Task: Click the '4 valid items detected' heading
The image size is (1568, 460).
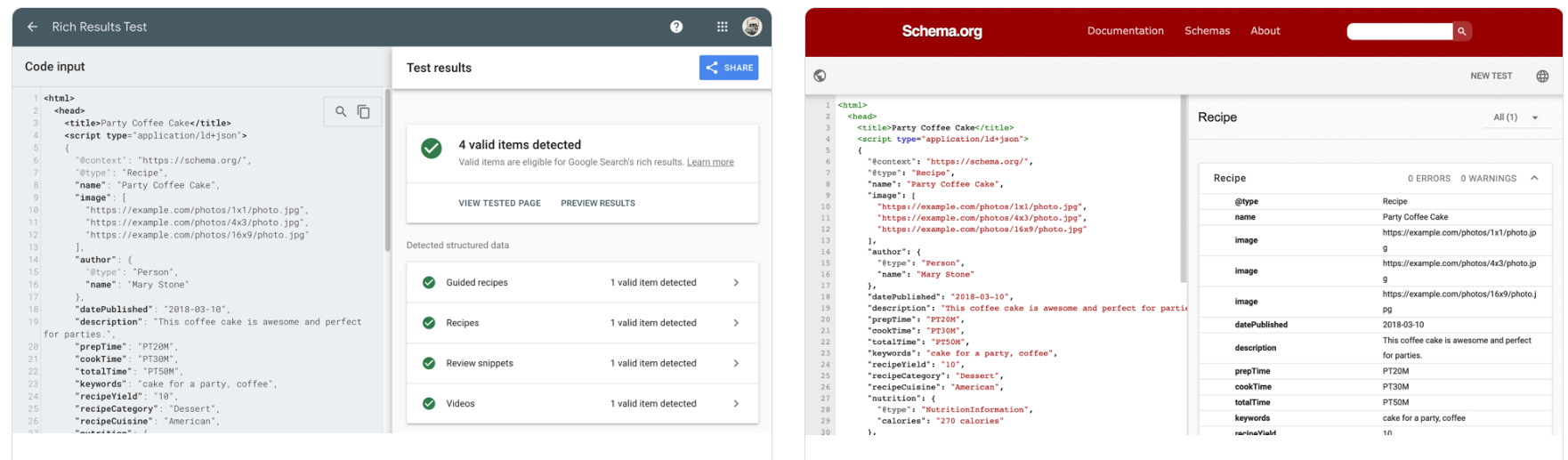Action: 520,144
